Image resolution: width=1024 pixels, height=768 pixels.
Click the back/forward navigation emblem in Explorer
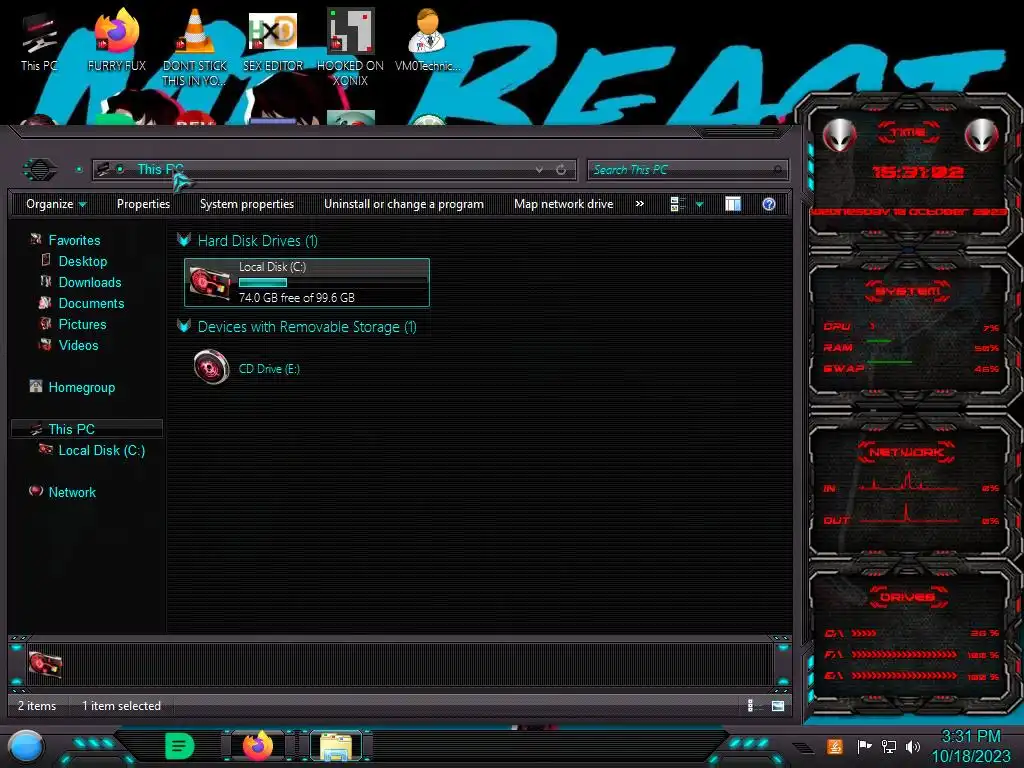40,170
